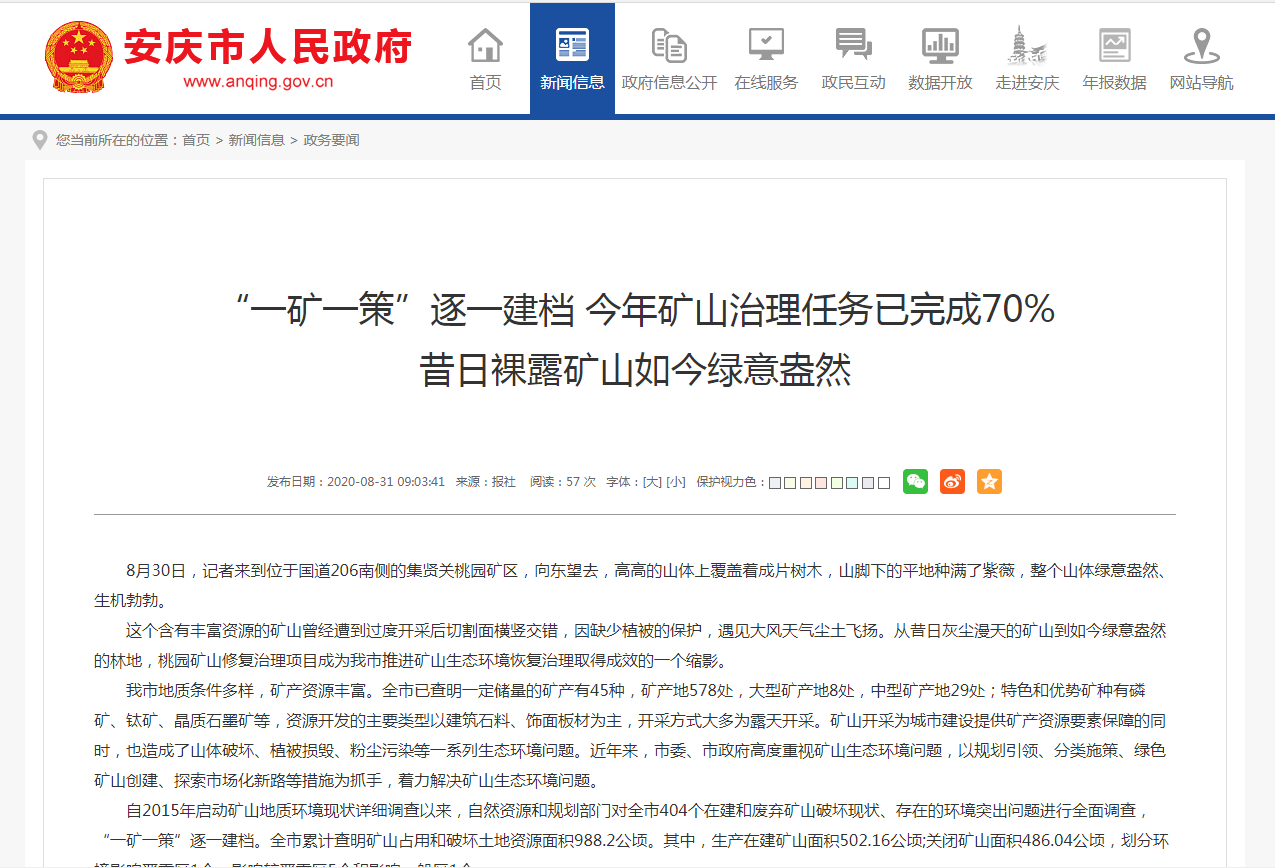
Task: Open 政民互动 via the speech-bubble icon
Action: pos(853,44)
